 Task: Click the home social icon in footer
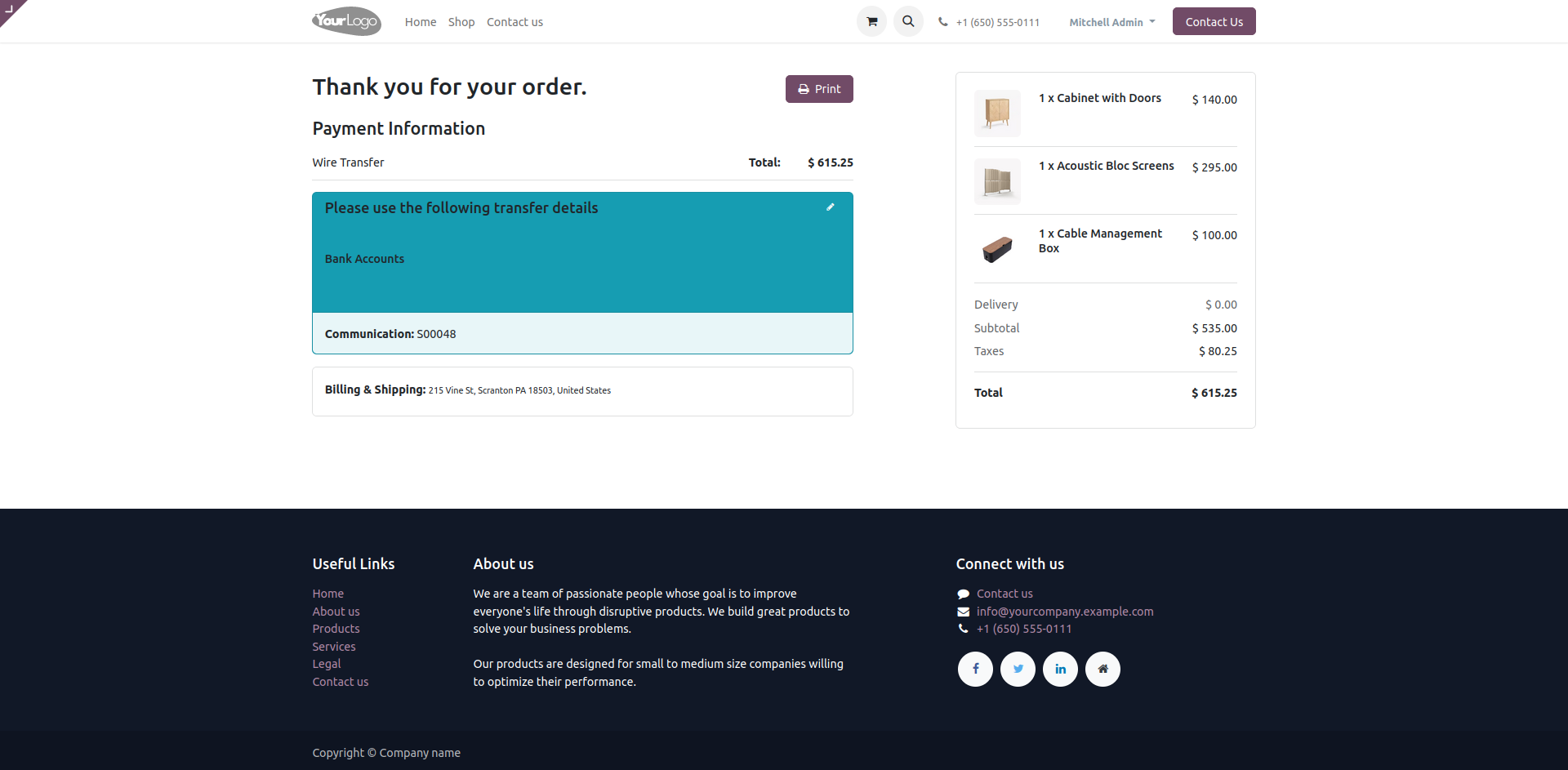point(1102,669)
